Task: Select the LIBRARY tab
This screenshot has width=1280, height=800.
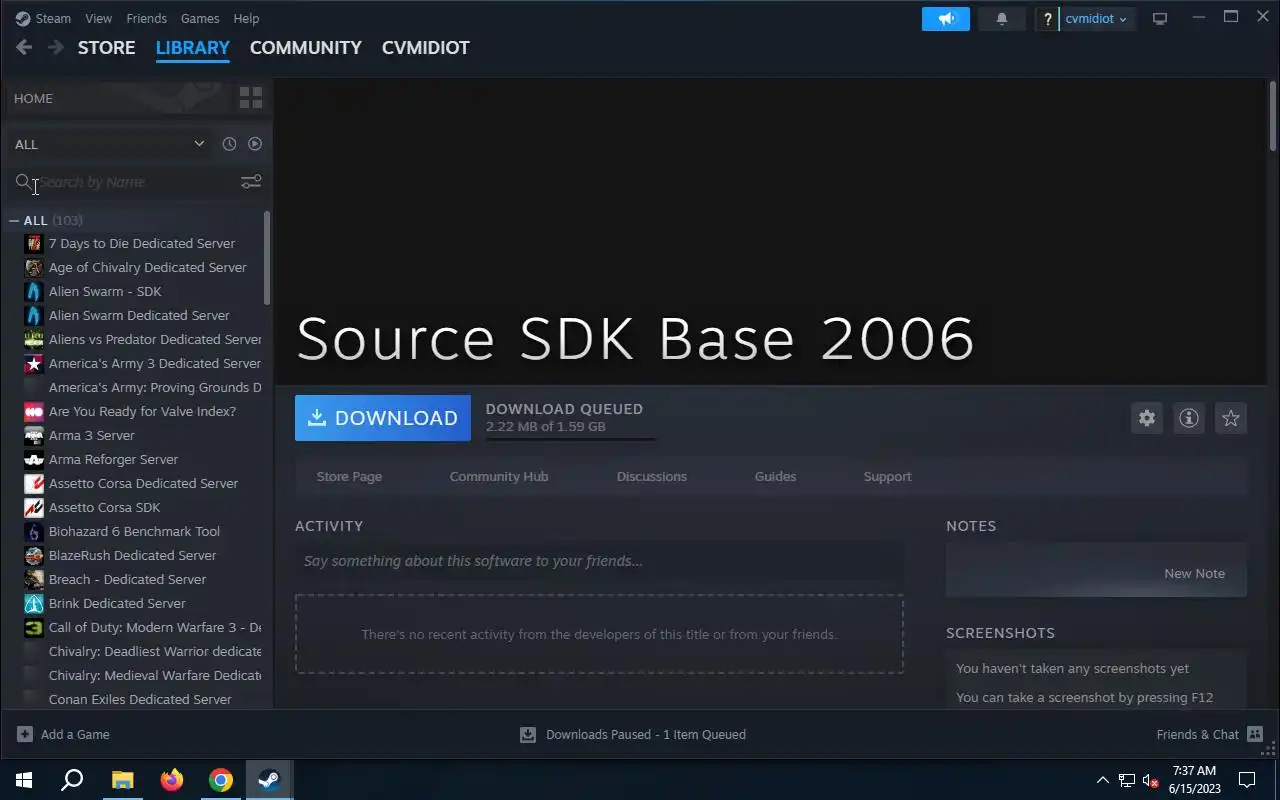Action: click(192, 47)
